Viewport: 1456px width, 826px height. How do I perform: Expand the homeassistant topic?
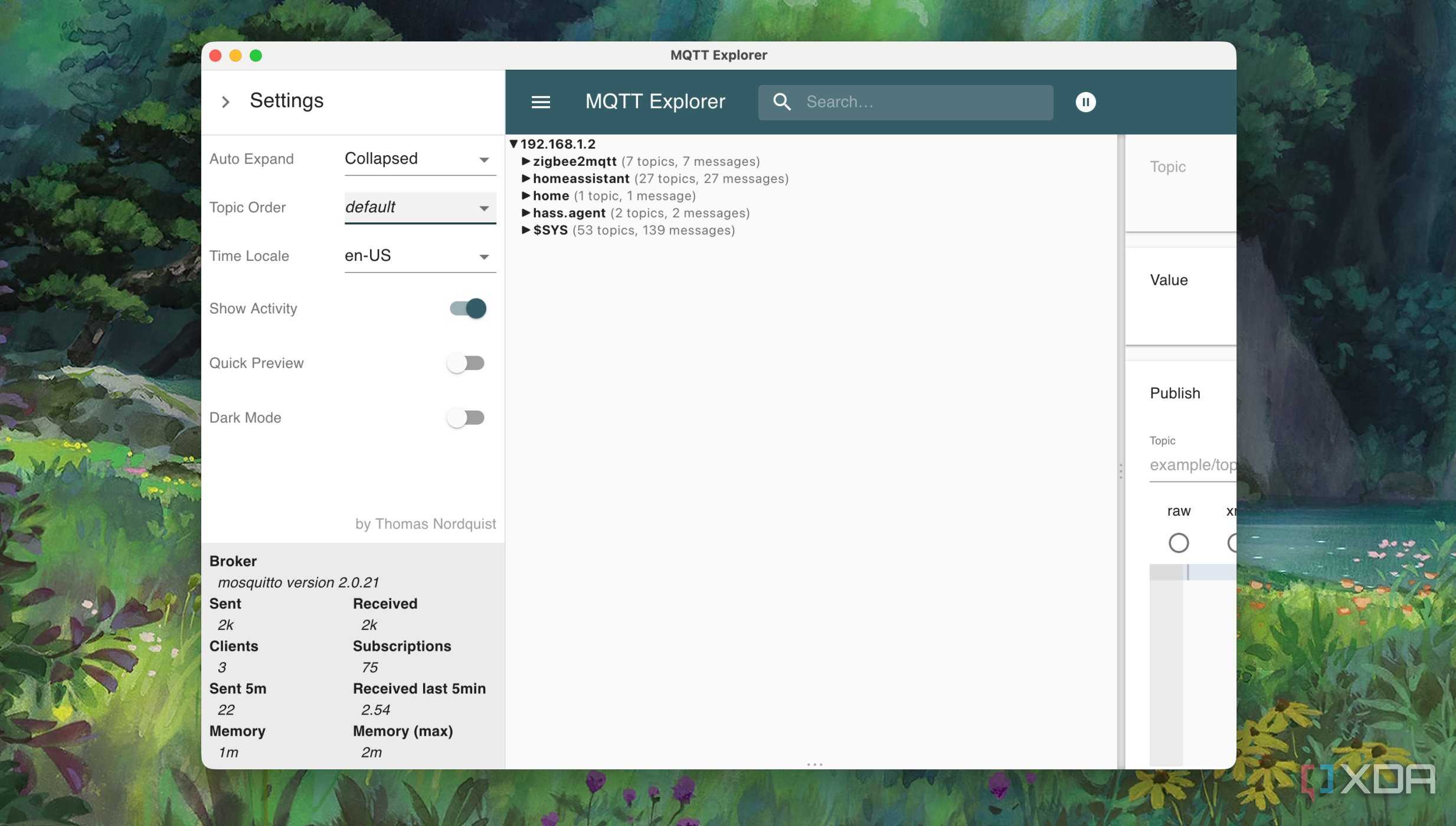[525, 178]
